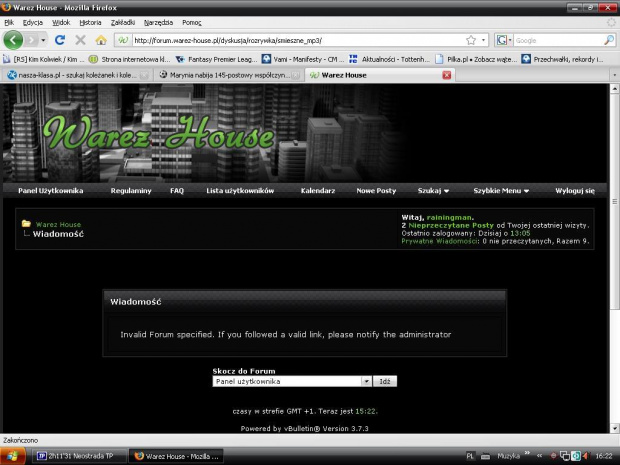Go to the Firefox home page icon
Image resolution: width=620 pixels, height=465 pixels.
click(100, 40)
